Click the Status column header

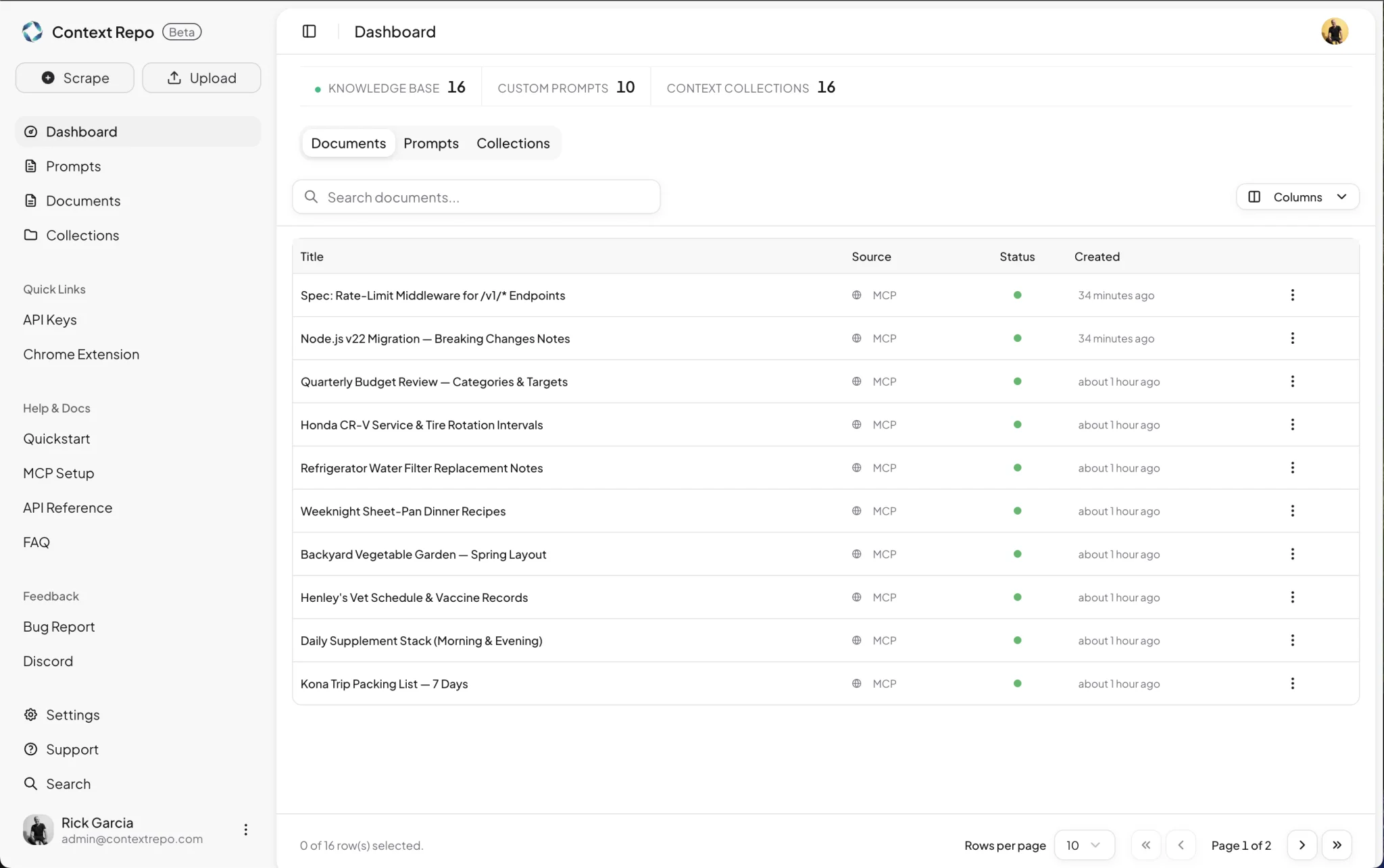tap(1017, 257)
